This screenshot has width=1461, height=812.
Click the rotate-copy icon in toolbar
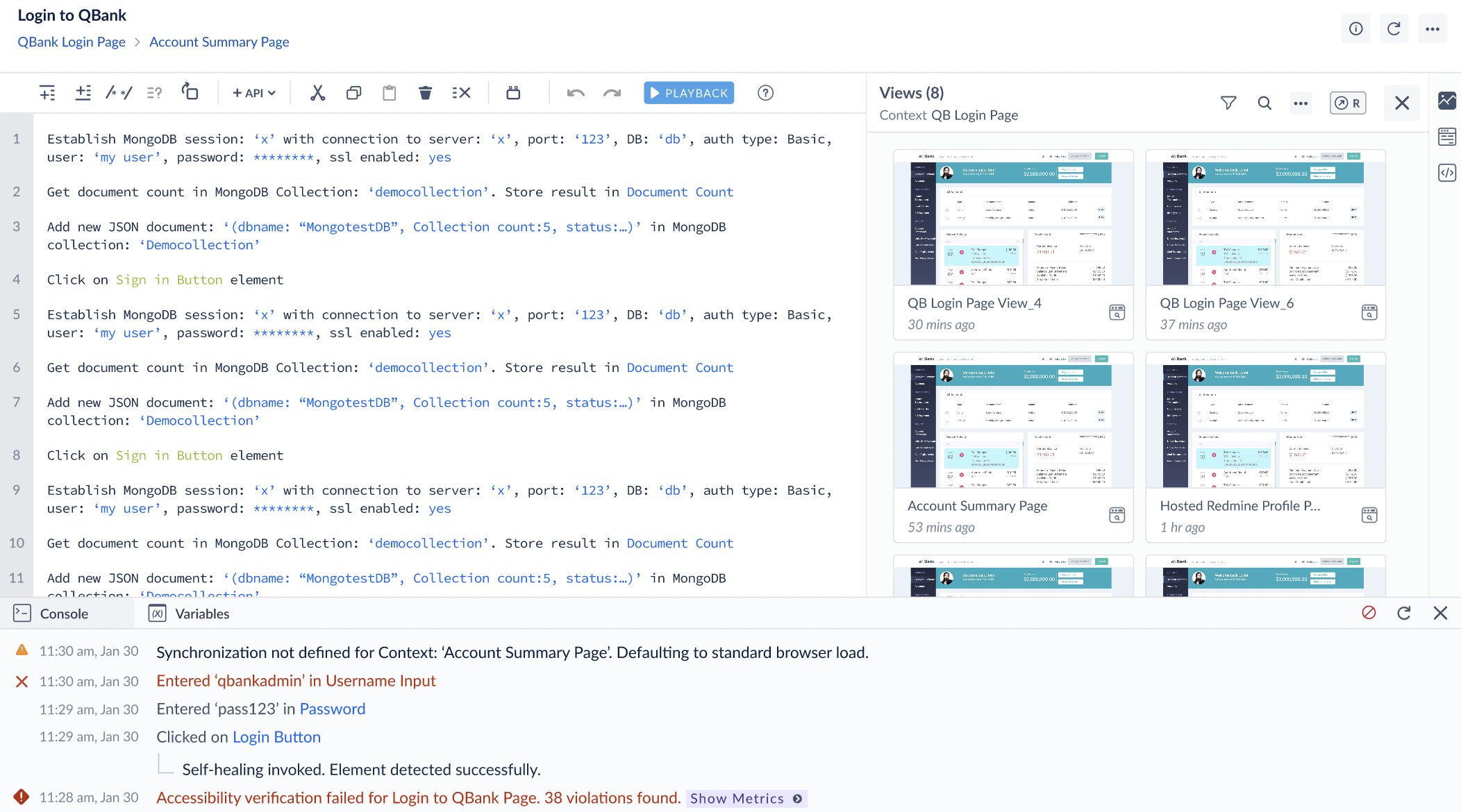pos(190,92)
